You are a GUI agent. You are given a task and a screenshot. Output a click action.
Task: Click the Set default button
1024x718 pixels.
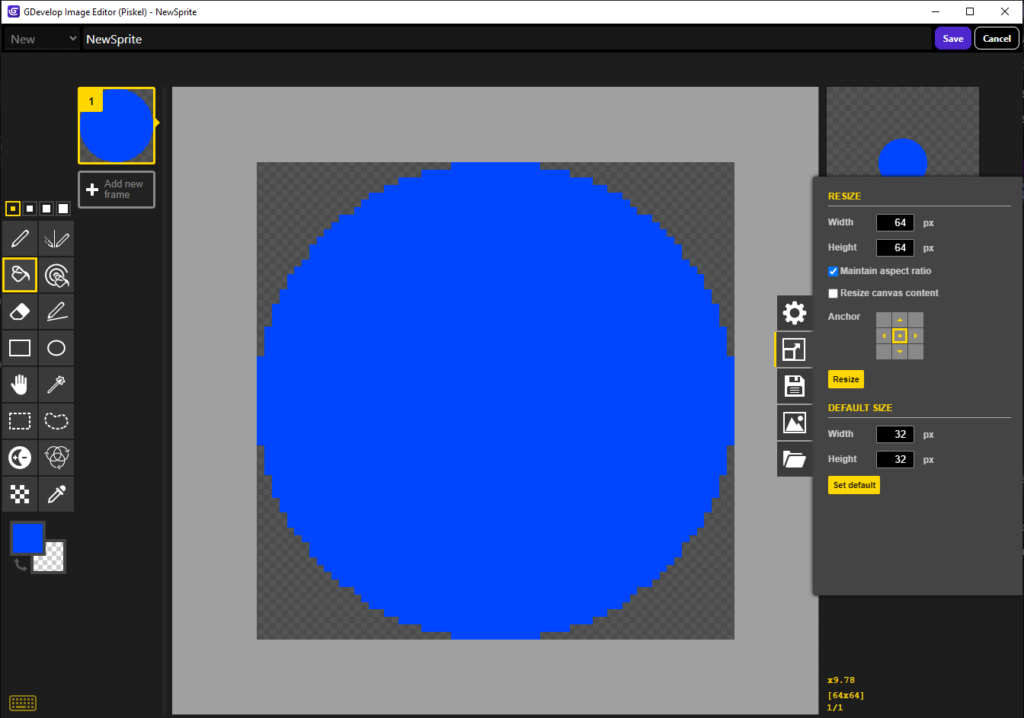[x=853, y=485]
